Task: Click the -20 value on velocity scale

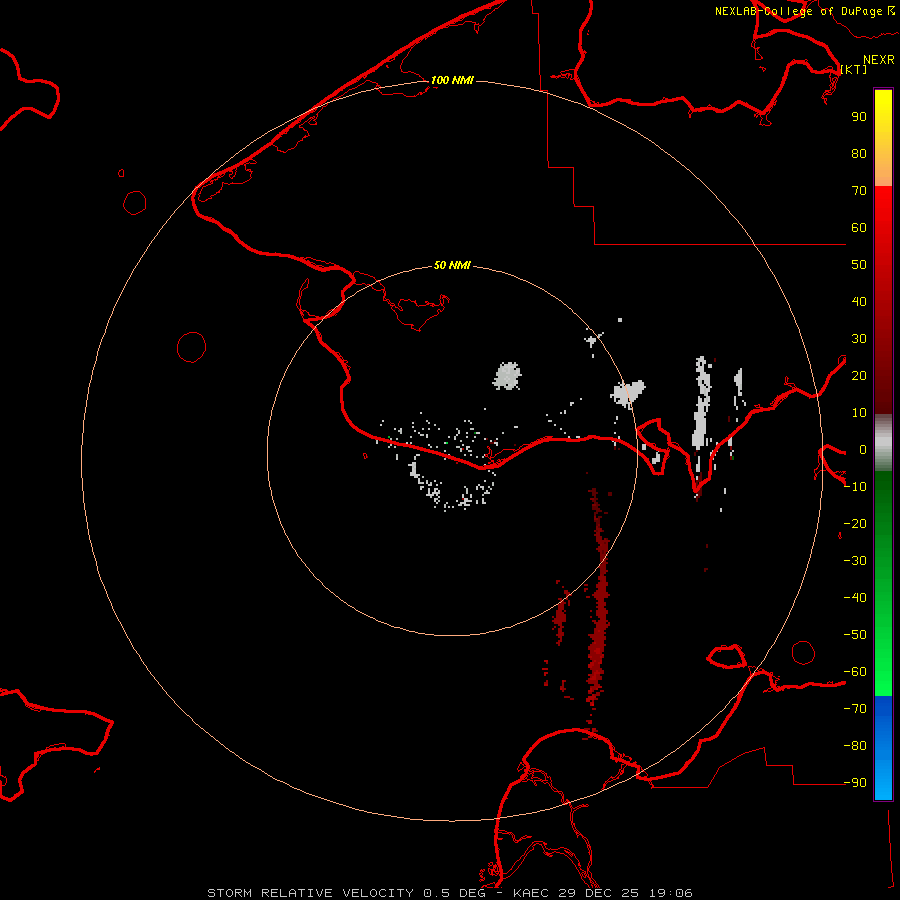Action: pos(855,523)
